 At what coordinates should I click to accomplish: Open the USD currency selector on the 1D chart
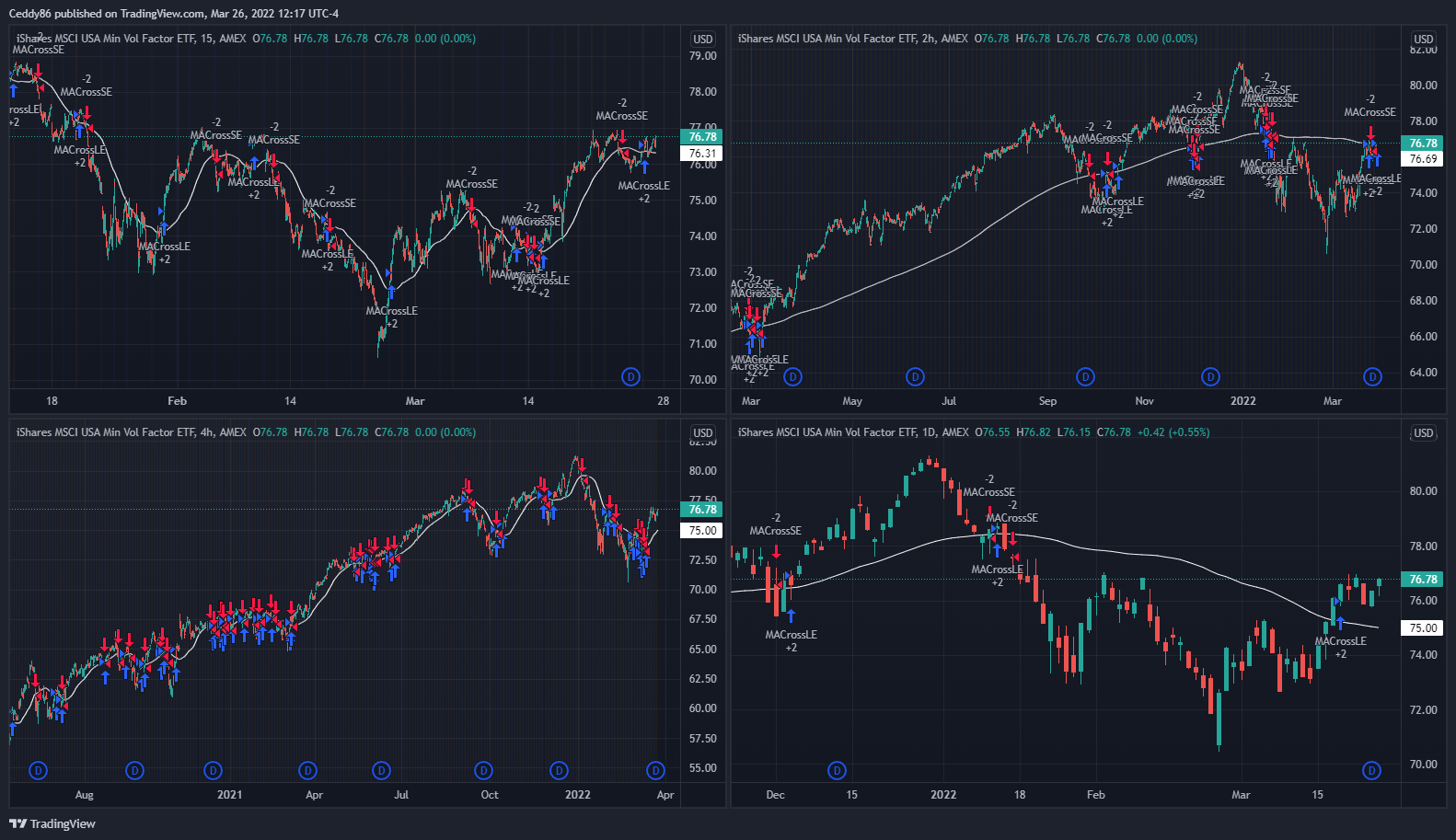1424,432
